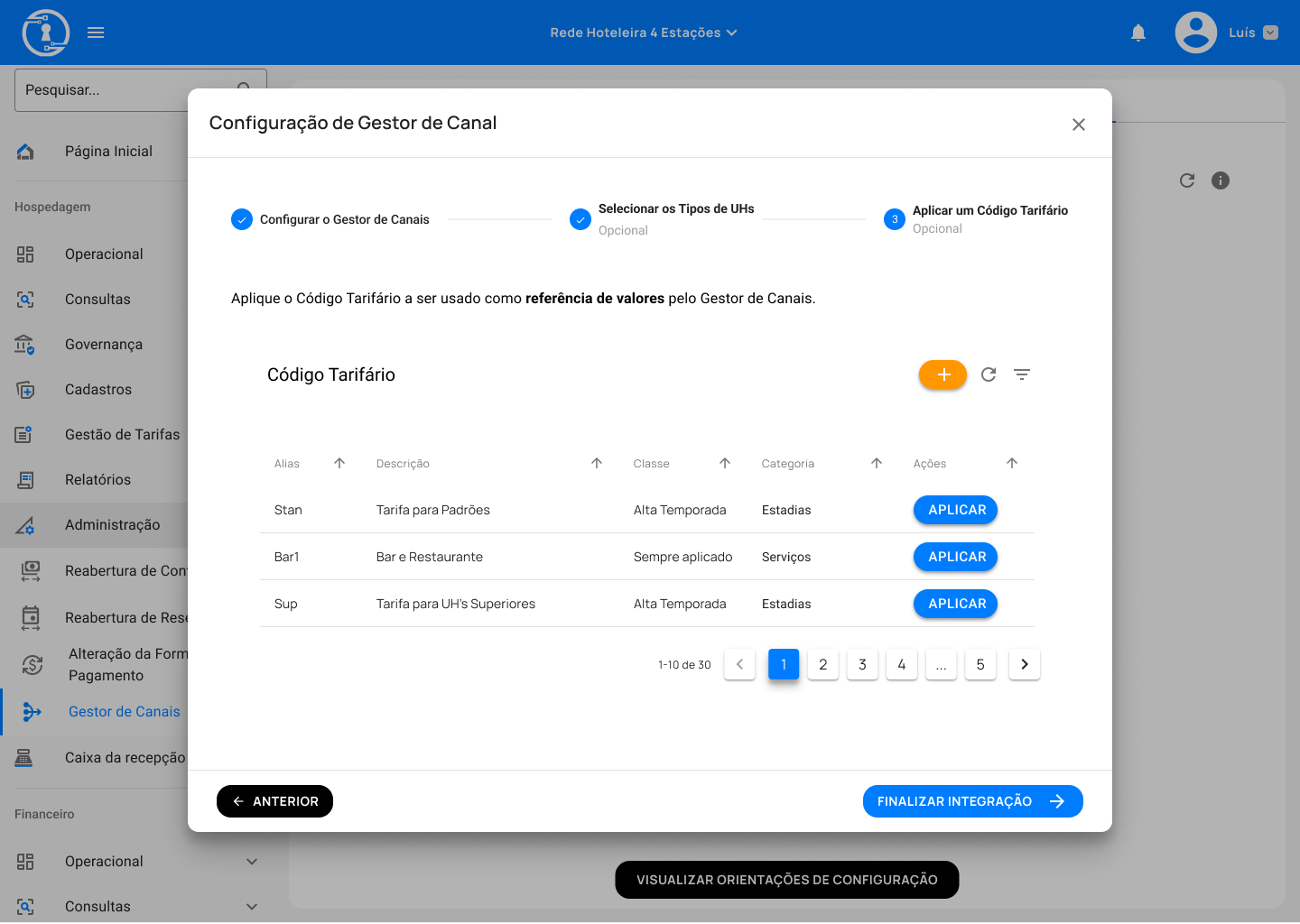The height and width of the screenshot is (924, 1300).
Task: Open the table filter icon
Action: (x=1022, y=374)
